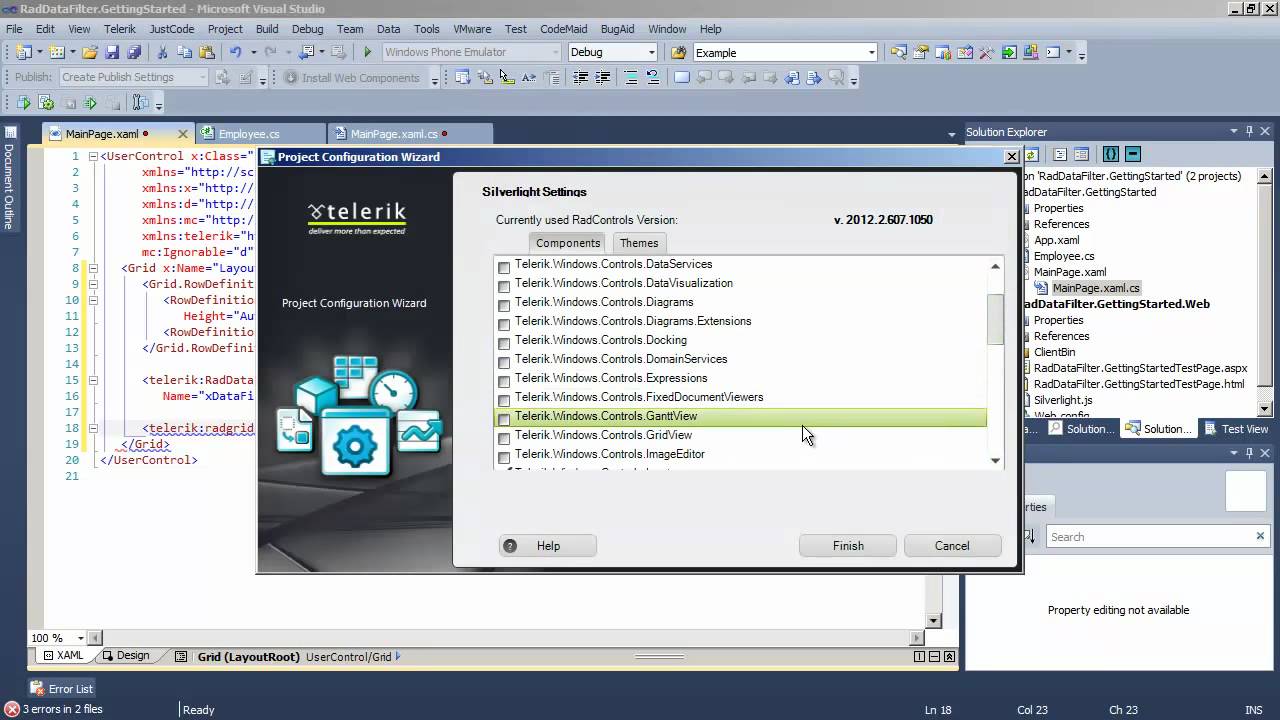Click the Save floppy disk icon
Viewport: 1280px width, 720px height.
coord(112,52)
